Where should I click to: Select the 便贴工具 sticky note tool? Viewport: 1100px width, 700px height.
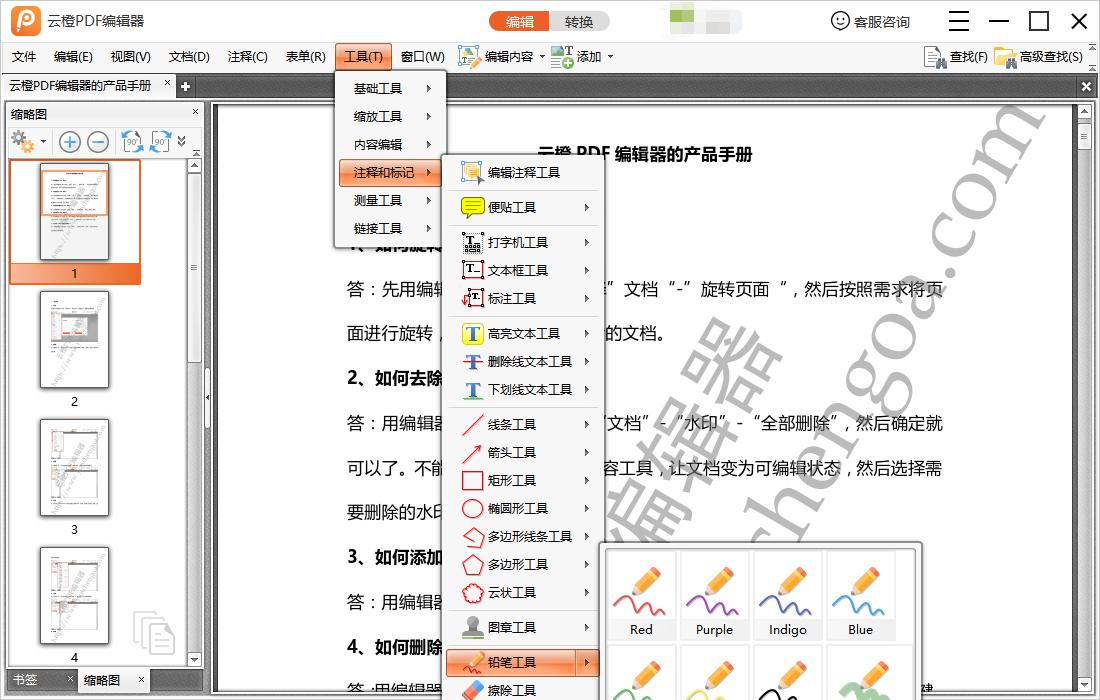[523, 208]
